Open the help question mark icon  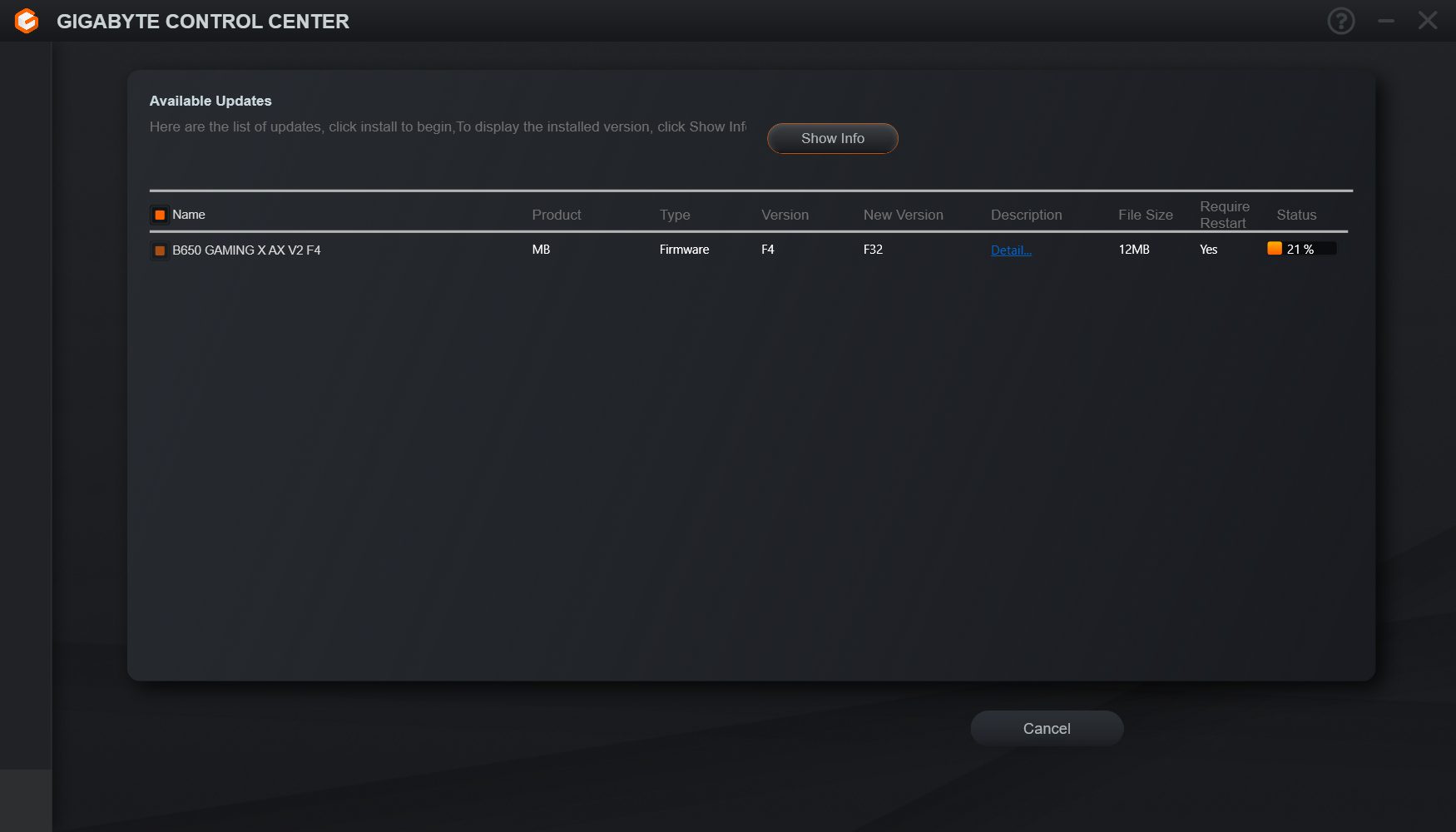pyautogui.click(x=1340, y=21)
